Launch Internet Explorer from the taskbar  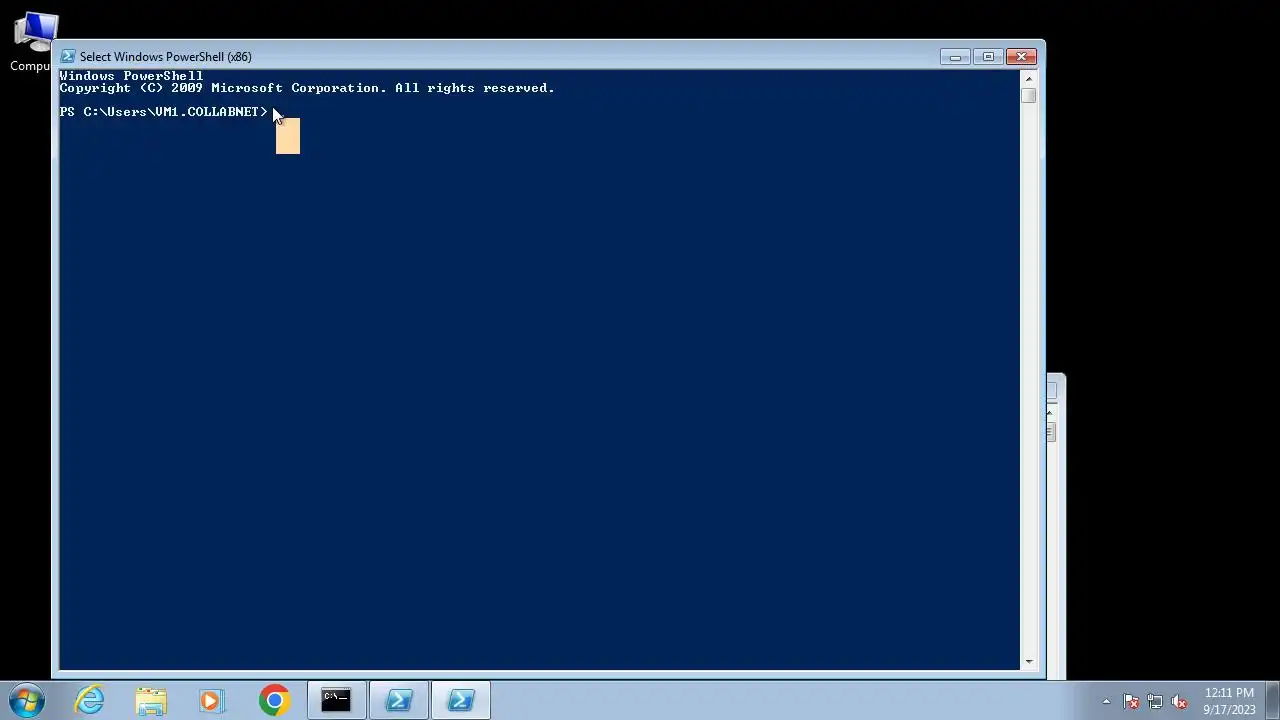pyautogui.click(x=90, y=700)
